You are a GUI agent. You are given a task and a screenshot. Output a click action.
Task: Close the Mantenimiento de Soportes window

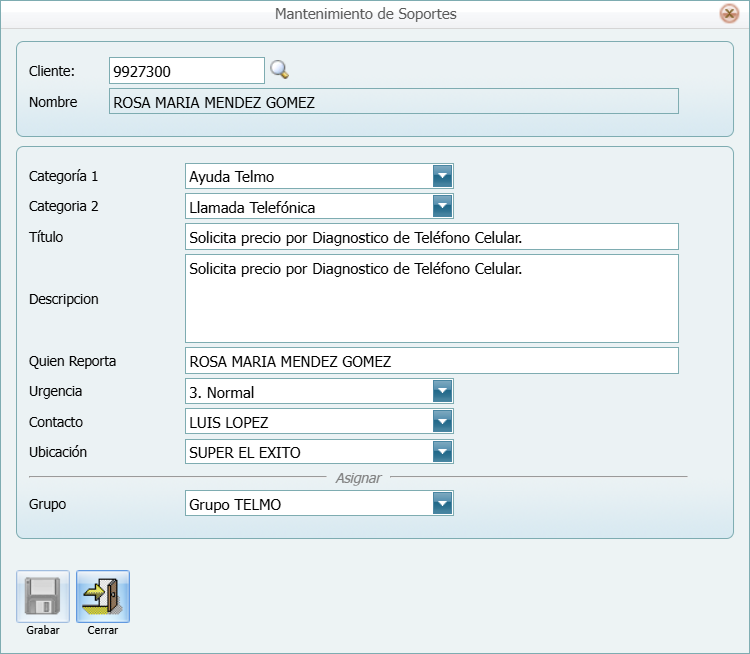729,13
